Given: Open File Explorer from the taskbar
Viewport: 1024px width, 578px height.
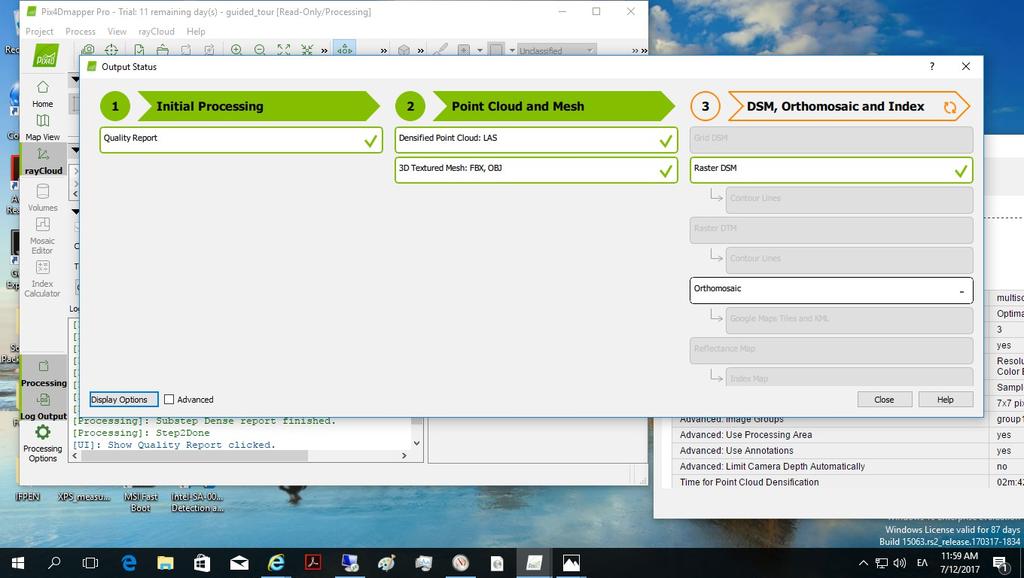Looking at the screenshot, I should 165,563.
